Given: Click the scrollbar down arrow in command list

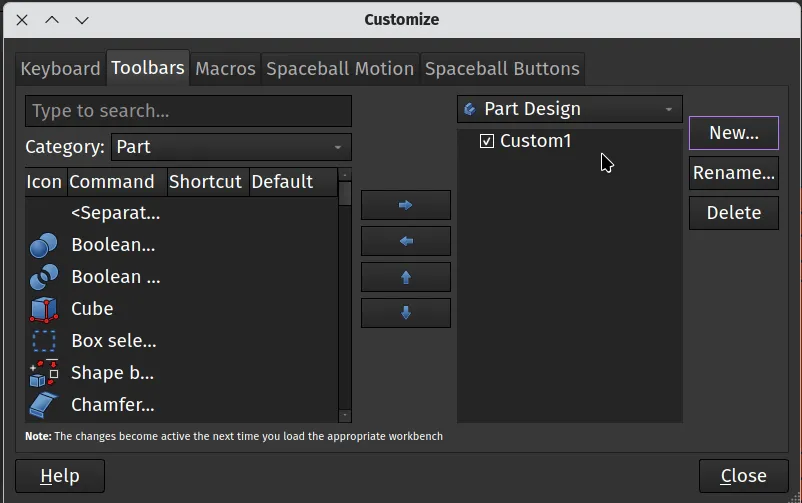Looking at the screenshot, I should click(x=345, y=415).
